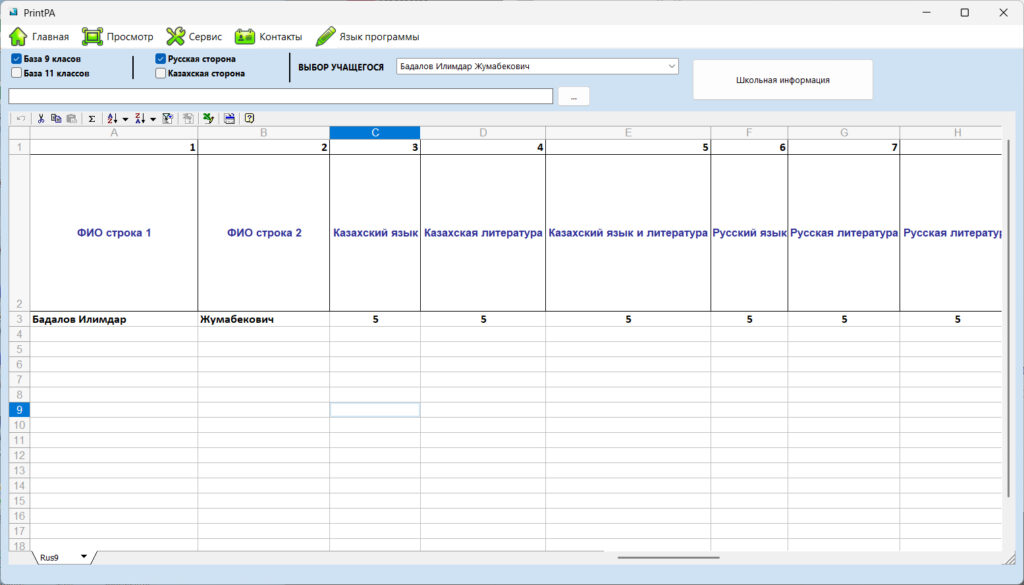Select column B header
Viewport: 1024px width, 585px height.
(264, 133)
